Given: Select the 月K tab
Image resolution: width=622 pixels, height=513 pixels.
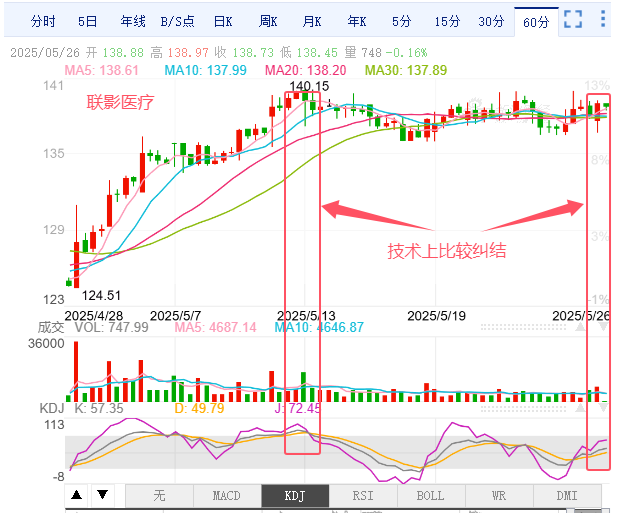Looking at the screenshot, I should pos(312,21).
